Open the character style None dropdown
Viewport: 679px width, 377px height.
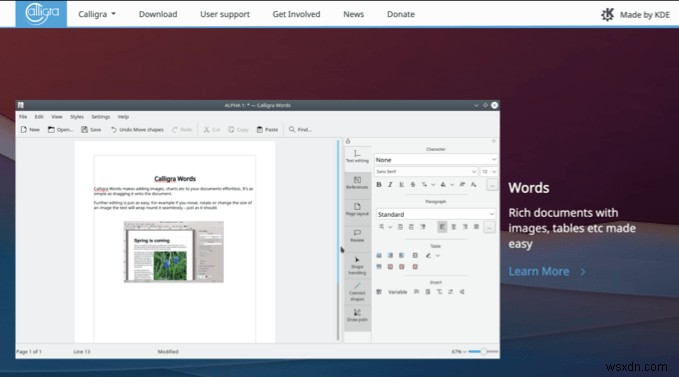[x=436, y=160]
